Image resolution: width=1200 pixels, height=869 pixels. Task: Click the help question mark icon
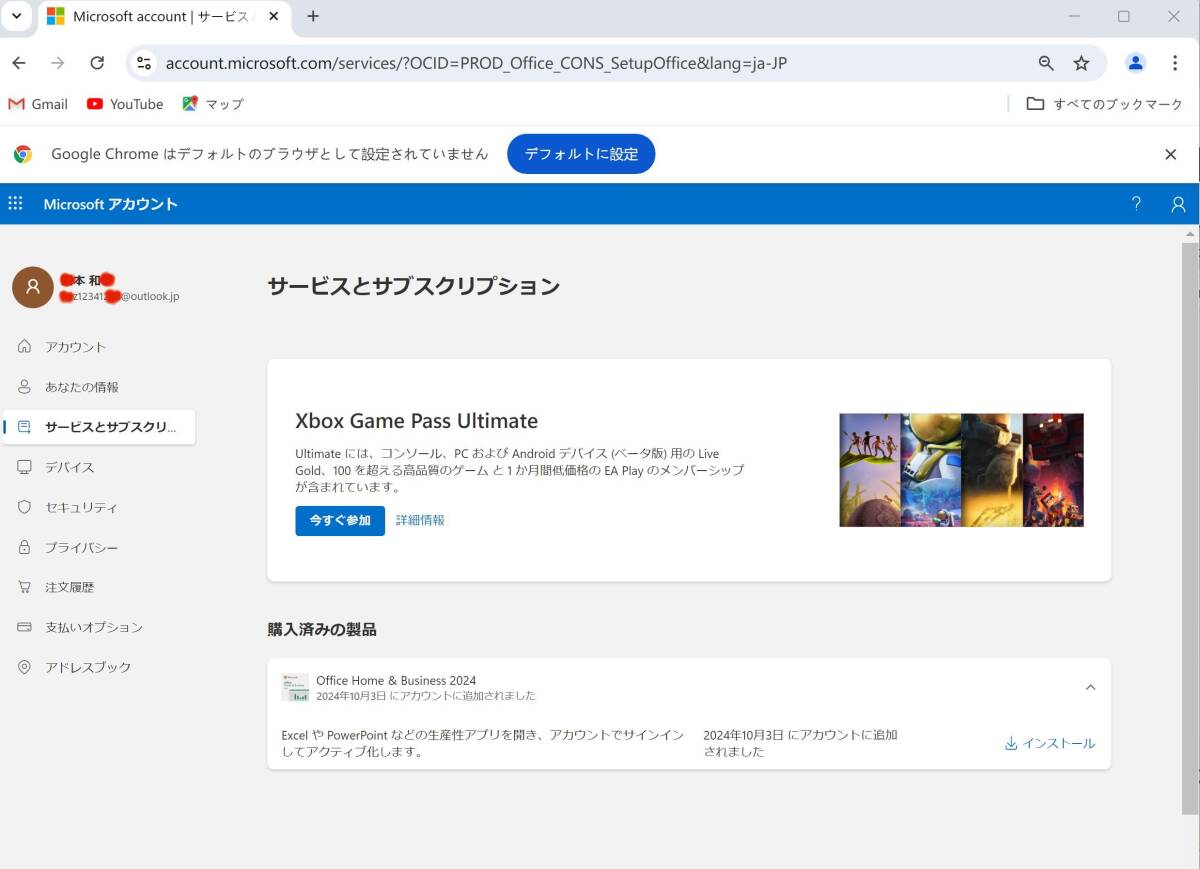click(1136, 204)
